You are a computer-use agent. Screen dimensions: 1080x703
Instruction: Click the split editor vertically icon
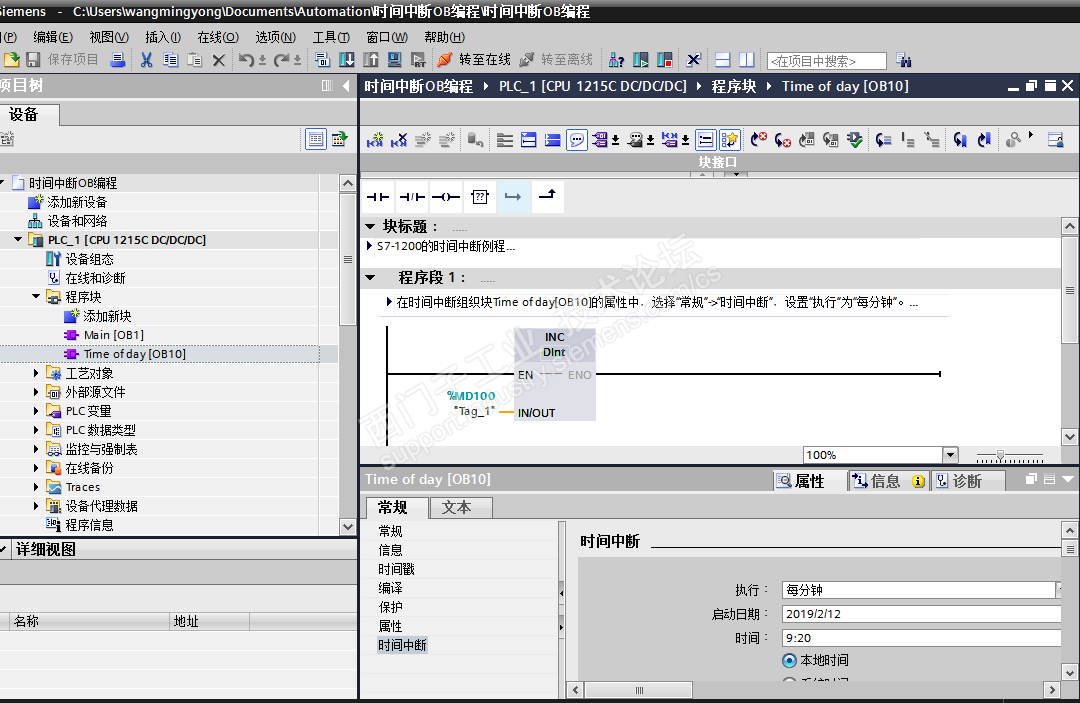coord(747,60)
